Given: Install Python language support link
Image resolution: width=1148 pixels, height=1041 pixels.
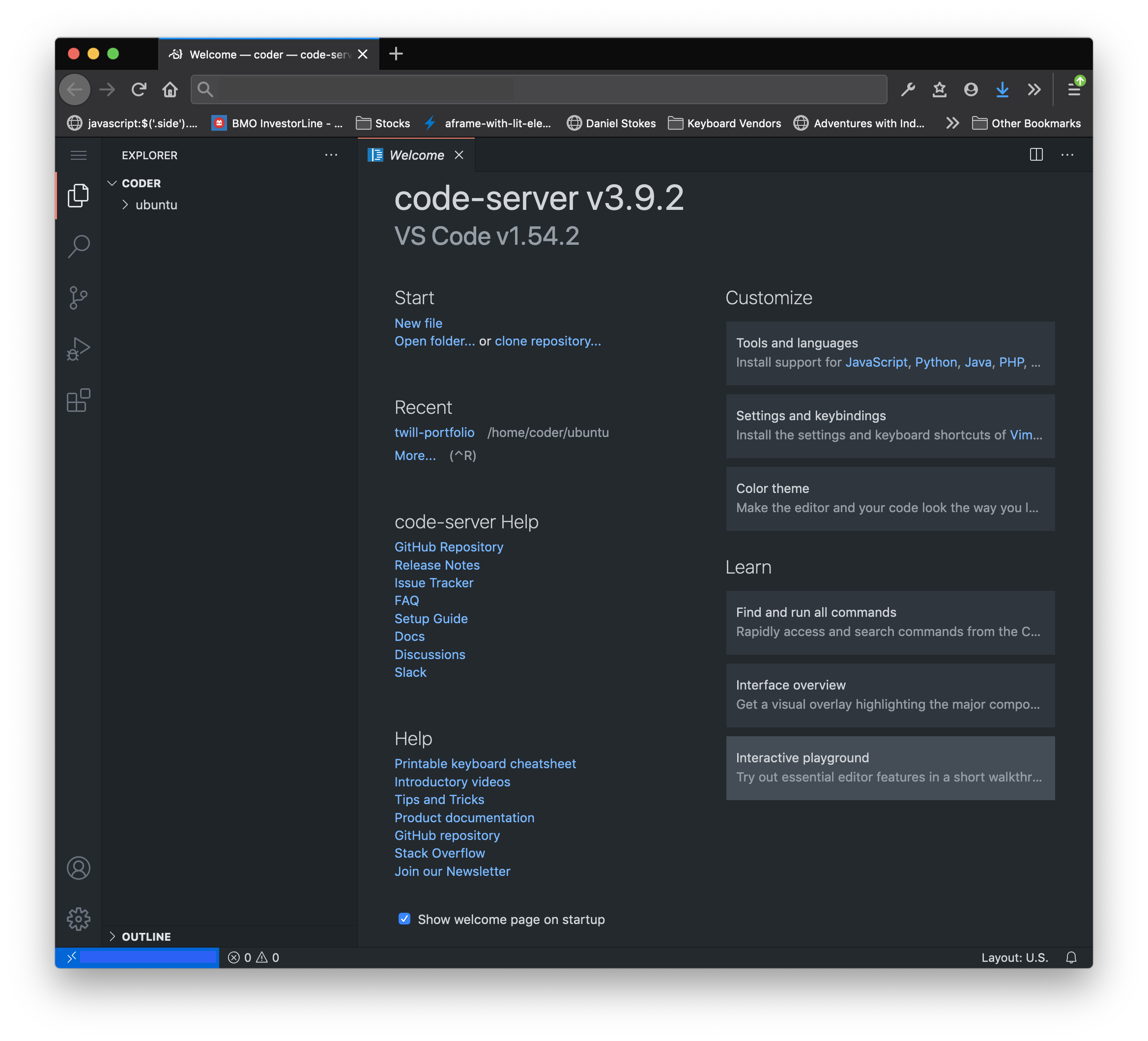Looking at the screenshot, I should [936, 362].
